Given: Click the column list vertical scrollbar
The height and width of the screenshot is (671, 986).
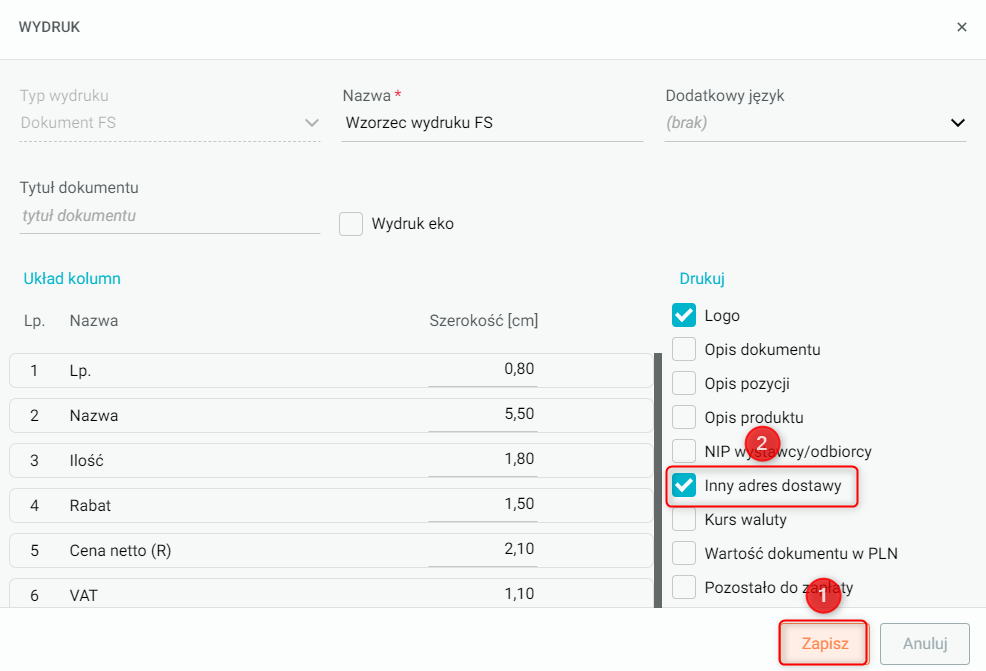Looking at the screenshot, I should (x=657, y=480).
